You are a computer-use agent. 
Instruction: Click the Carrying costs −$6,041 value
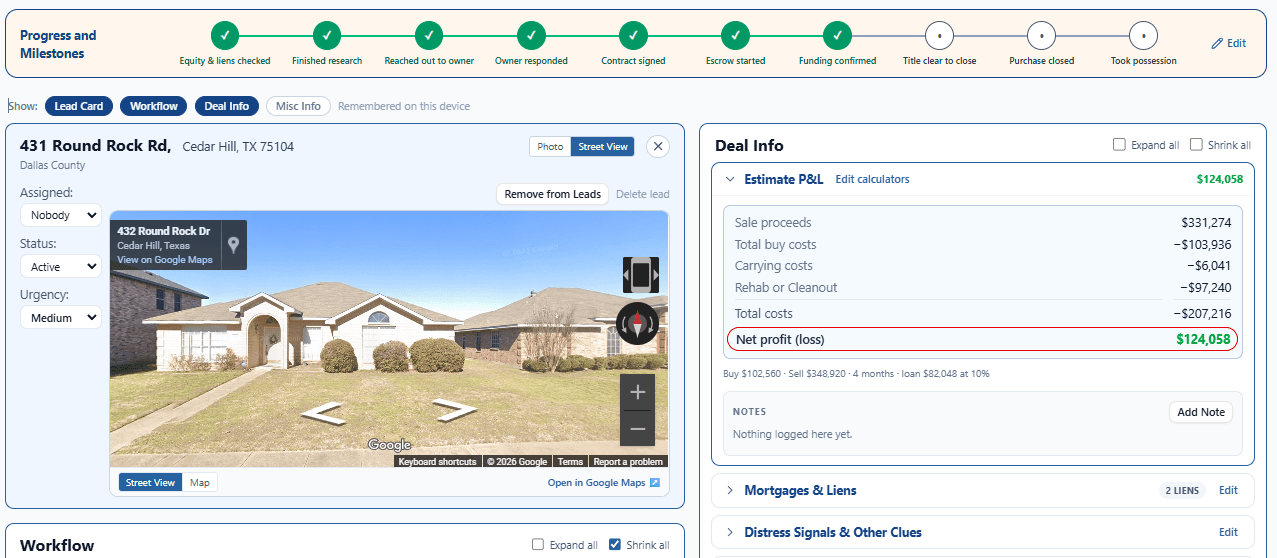1209,266
